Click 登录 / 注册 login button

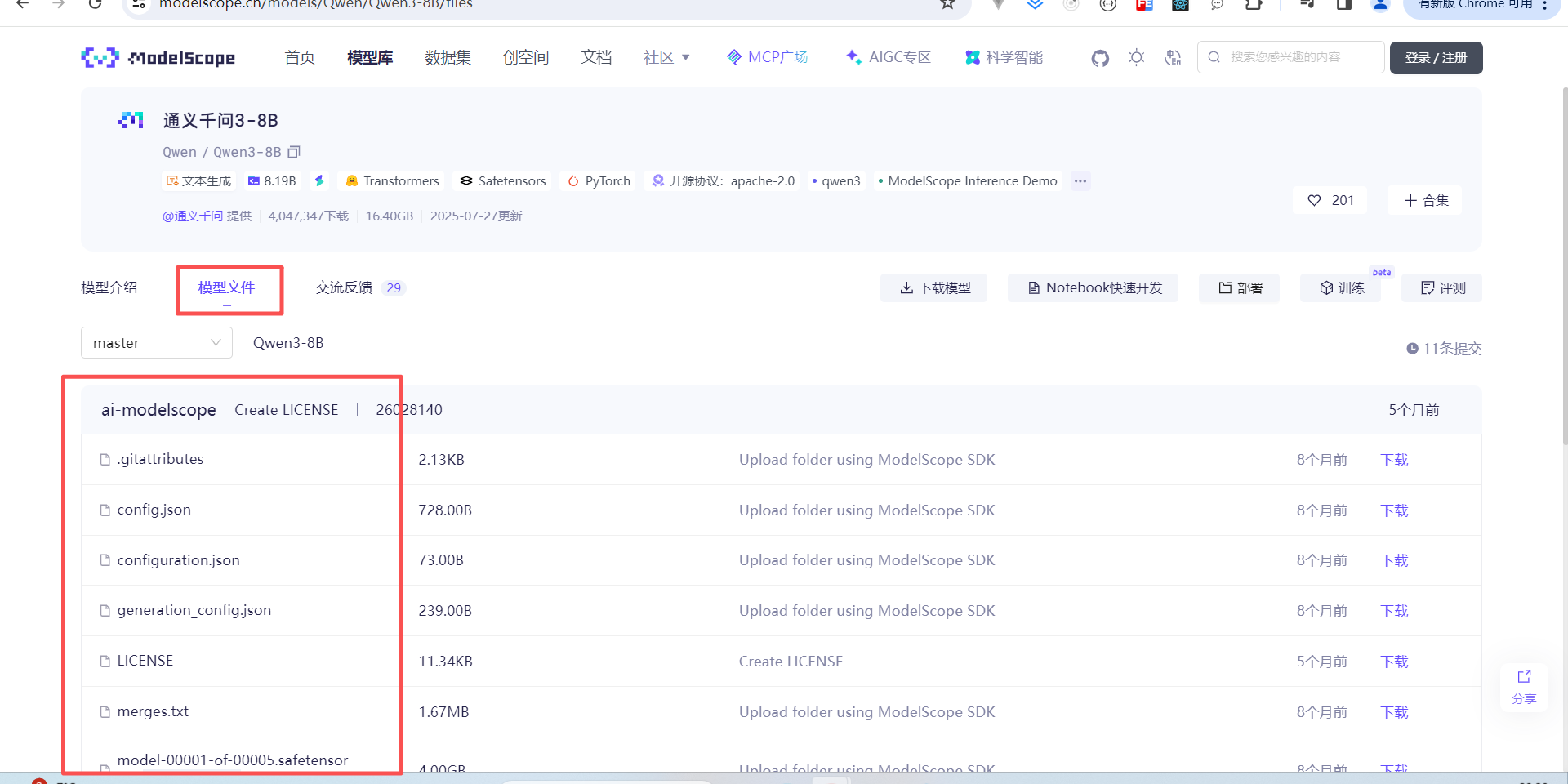click(1436, 57)
